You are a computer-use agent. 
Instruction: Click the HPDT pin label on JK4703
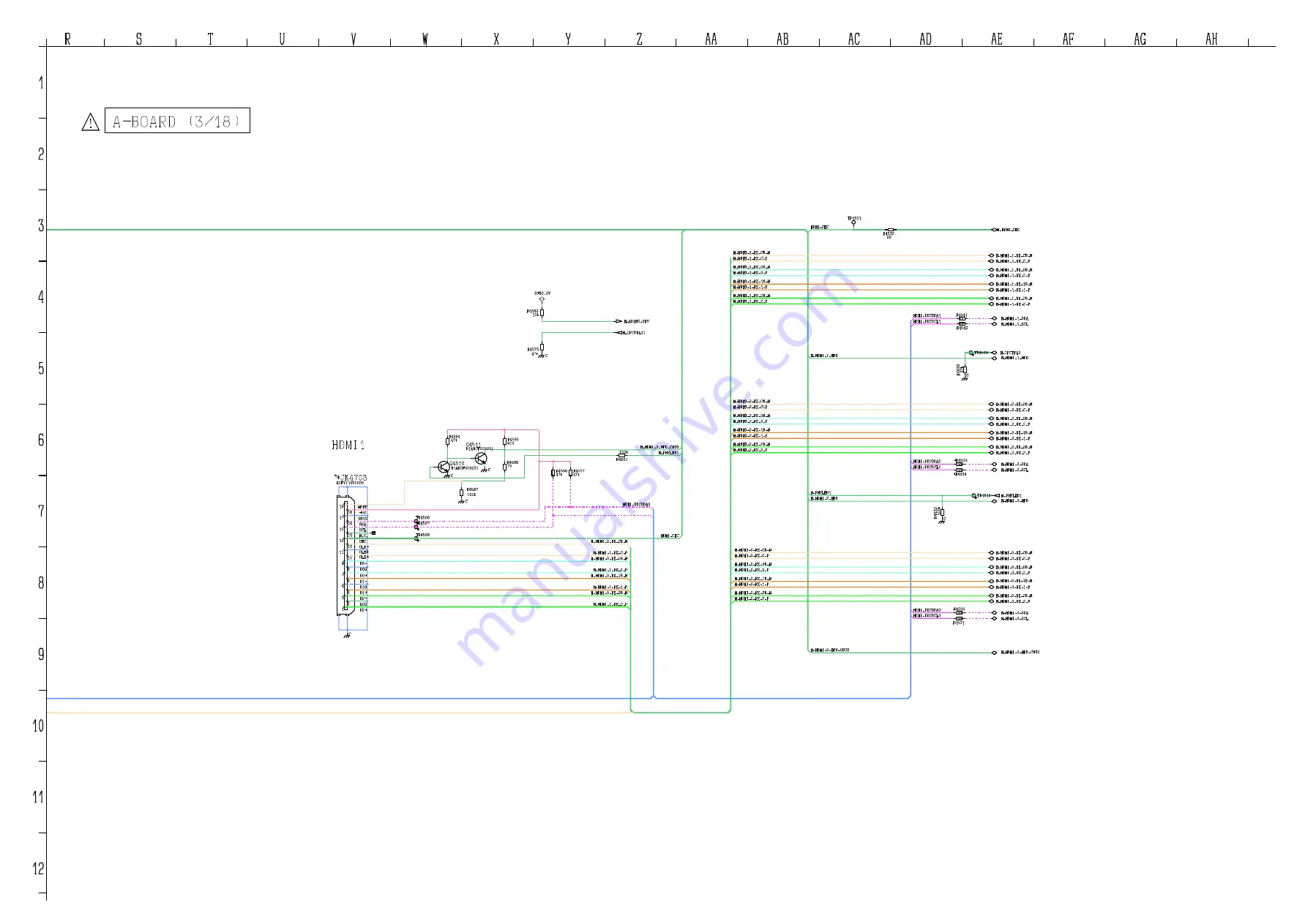coord(362,507)
